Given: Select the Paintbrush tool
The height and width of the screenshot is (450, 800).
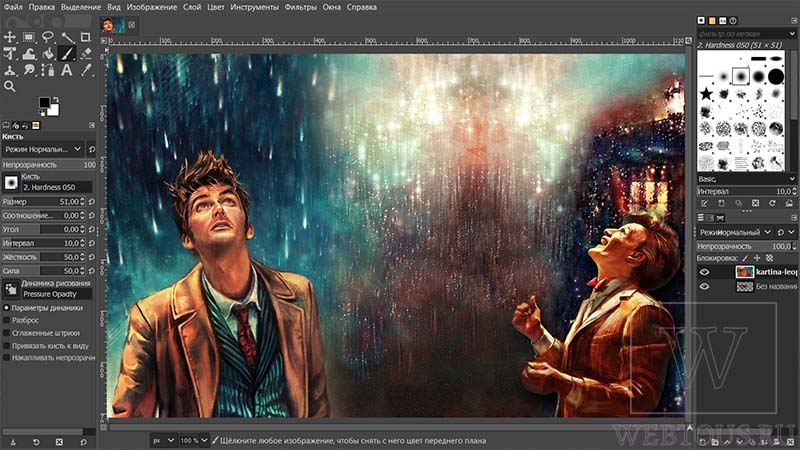Looking at the screenshot, I should tap(67, 54).
